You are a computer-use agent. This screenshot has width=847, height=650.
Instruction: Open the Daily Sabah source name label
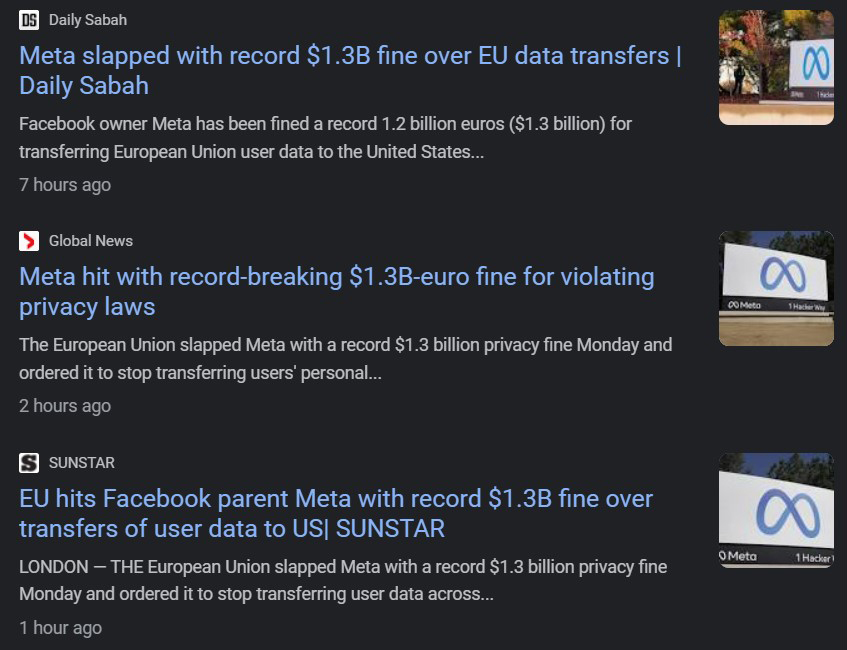(88, 20)
